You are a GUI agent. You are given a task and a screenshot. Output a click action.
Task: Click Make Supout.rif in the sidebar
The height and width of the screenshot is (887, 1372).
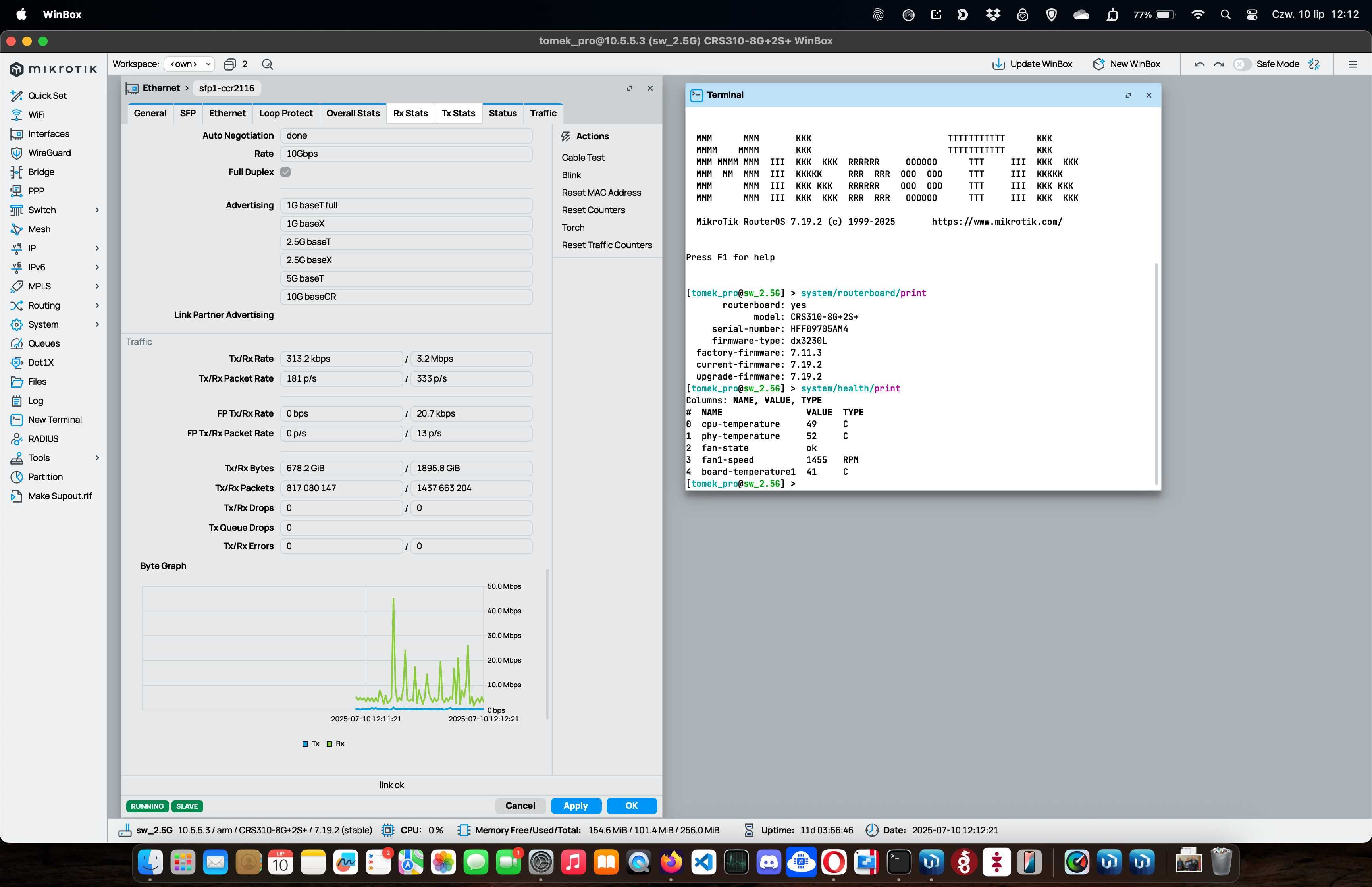tap(59, 496)
